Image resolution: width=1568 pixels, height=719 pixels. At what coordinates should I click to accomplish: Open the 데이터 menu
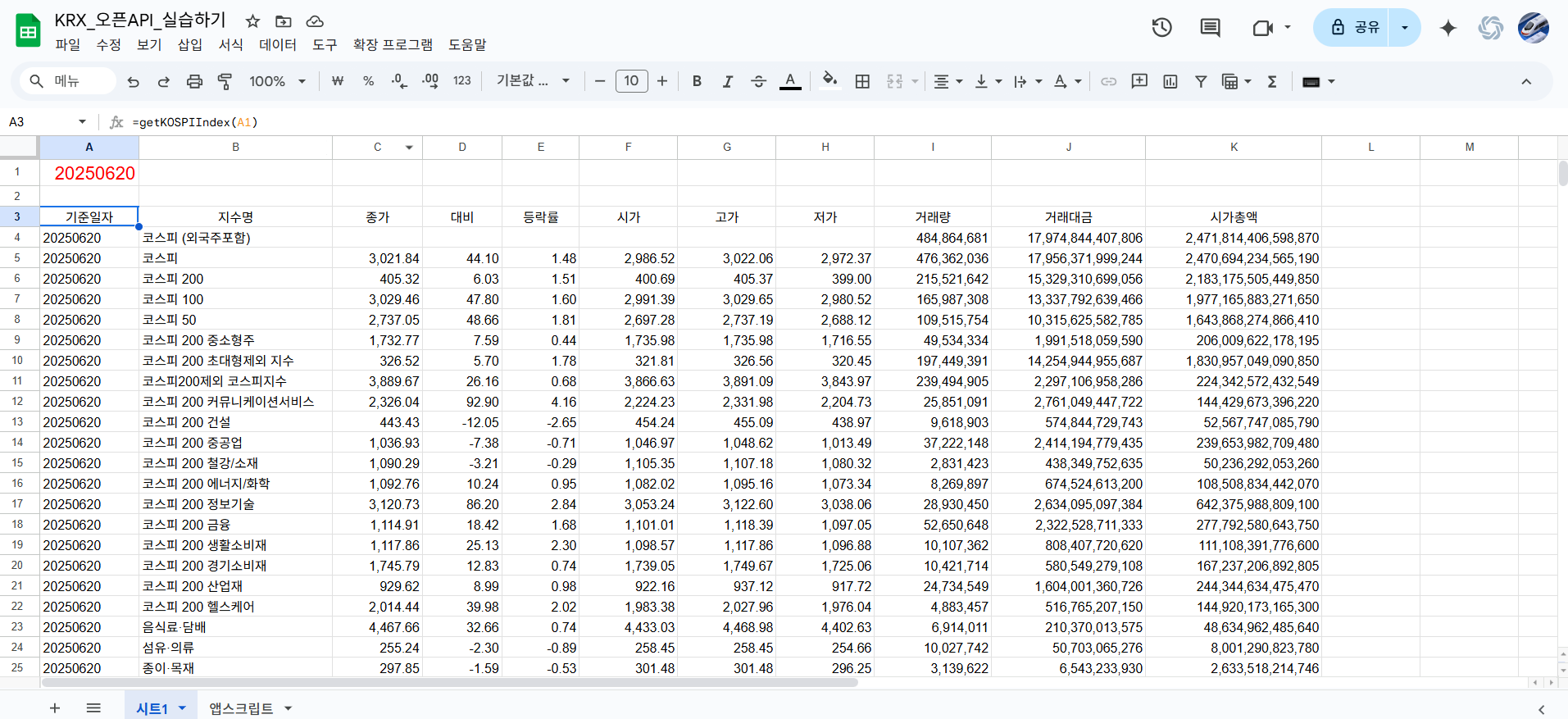pos(278,44)
